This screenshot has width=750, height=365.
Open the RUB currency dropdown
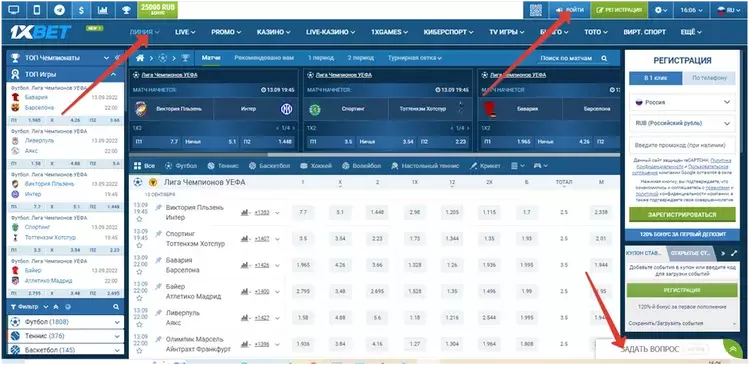pyautogui.click(x=682, y=123)
